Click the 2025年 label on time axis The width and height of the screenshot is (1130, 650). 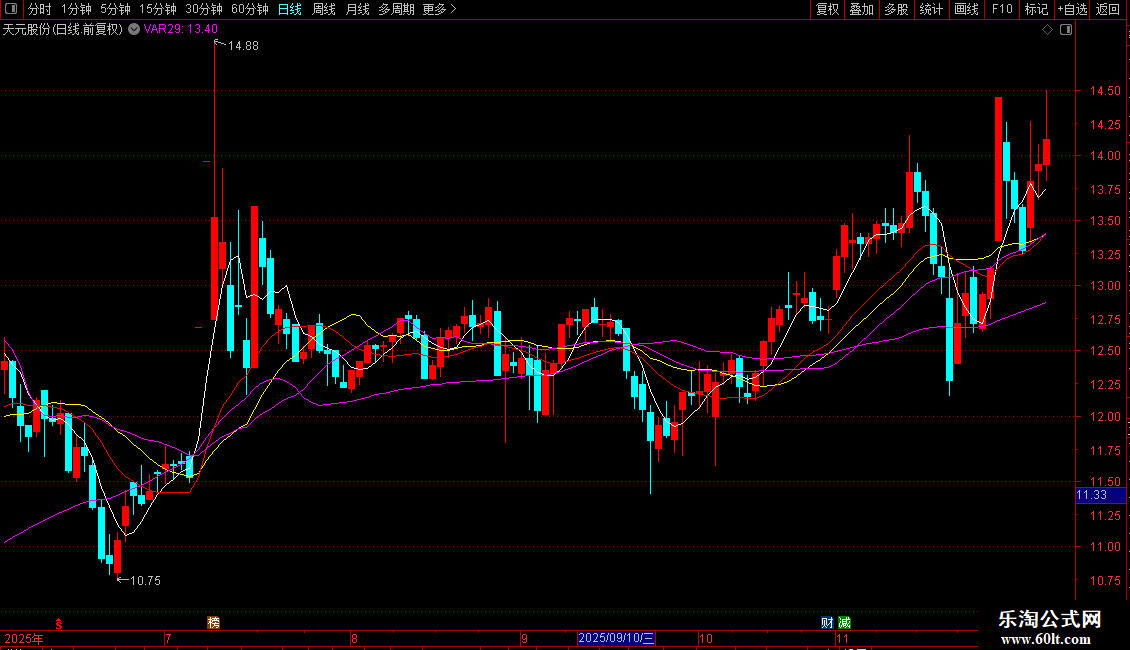point(25,638)
